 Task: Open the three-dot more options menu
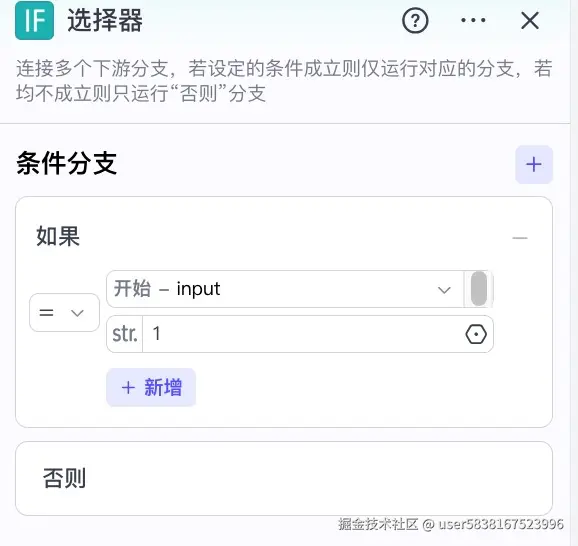tap(473, 20)
